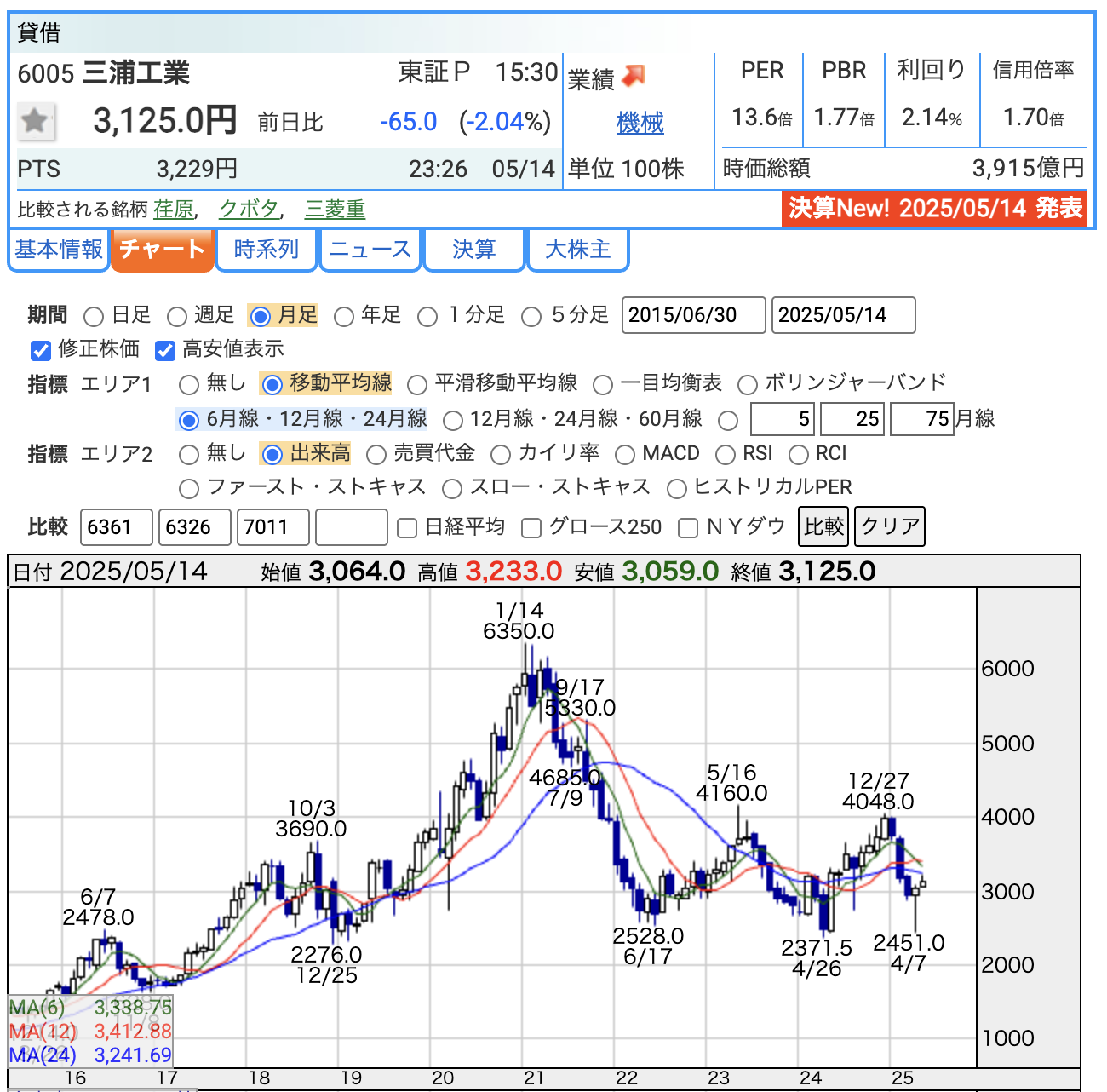Click the 業績 upward arrow icon
The image size is (1107, 1092).
coord(634,76)
